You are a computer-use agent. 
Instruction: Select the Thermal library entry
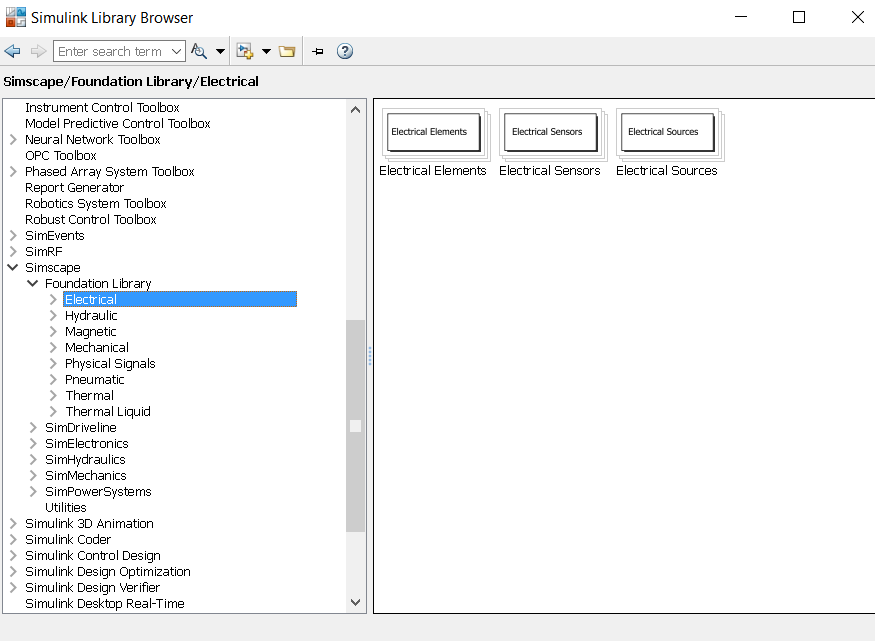(x=90, y=396)
